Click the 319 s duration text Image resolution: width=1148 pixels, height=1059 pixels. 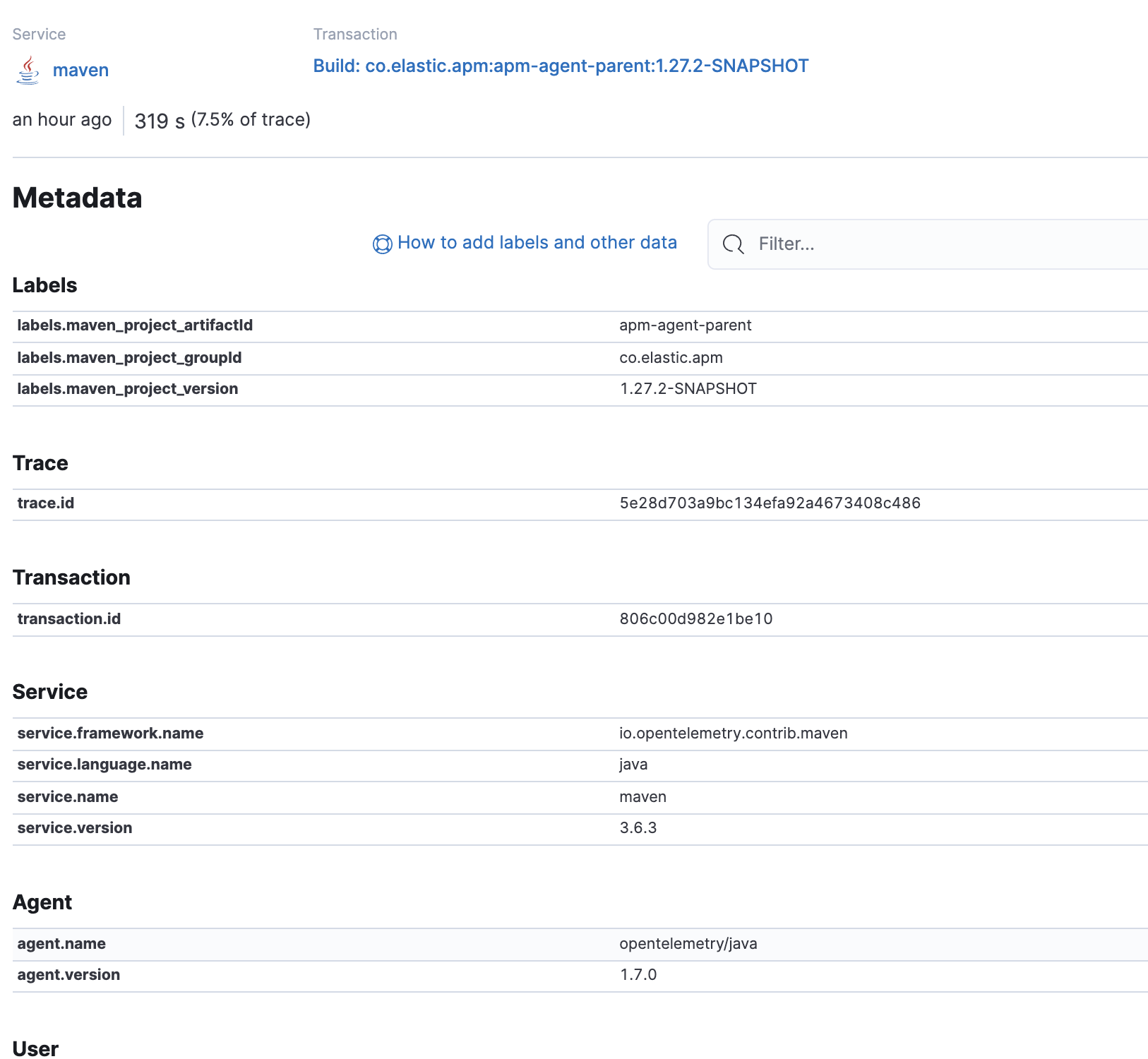[160, 121]
